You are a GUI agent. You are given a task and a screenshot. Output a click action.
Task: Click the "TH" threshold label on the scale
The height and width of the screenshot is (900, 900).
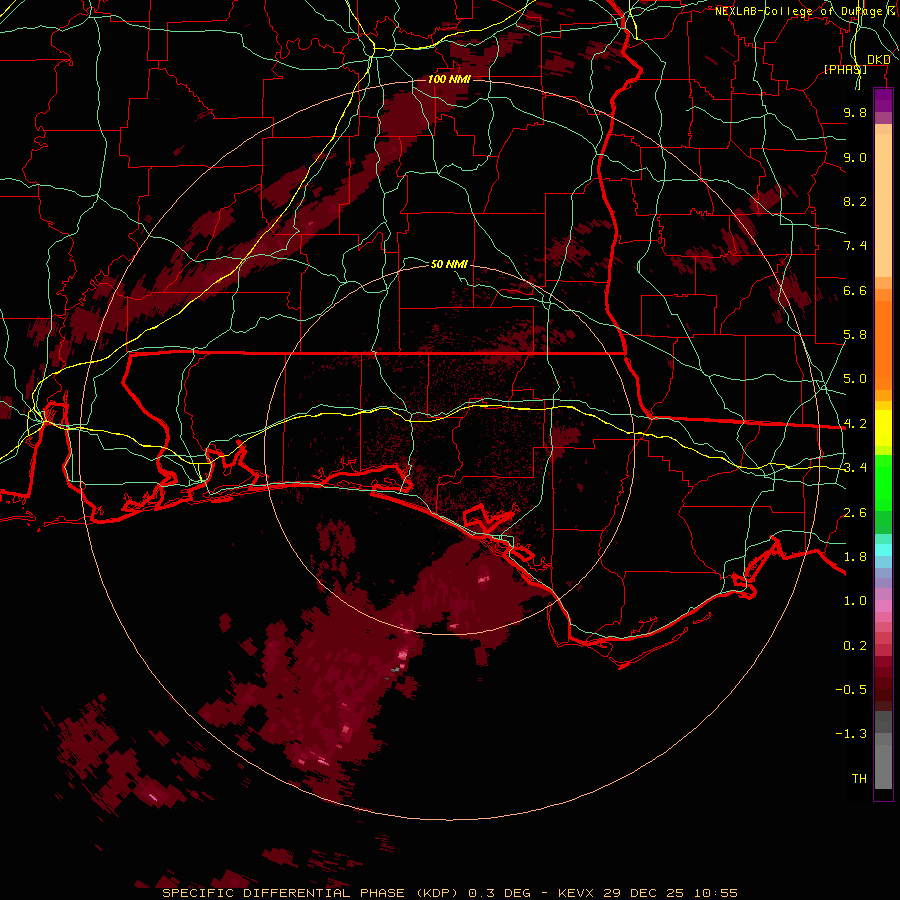tap(859, 779)
